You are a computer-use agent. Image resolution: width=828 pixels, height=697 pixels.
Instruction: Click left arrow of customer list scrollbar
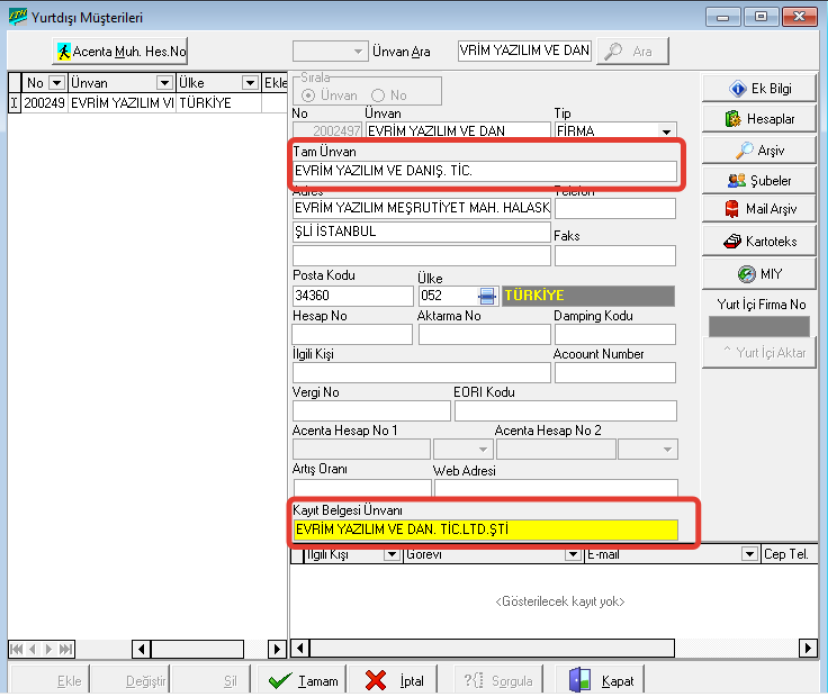coord(141,649)
